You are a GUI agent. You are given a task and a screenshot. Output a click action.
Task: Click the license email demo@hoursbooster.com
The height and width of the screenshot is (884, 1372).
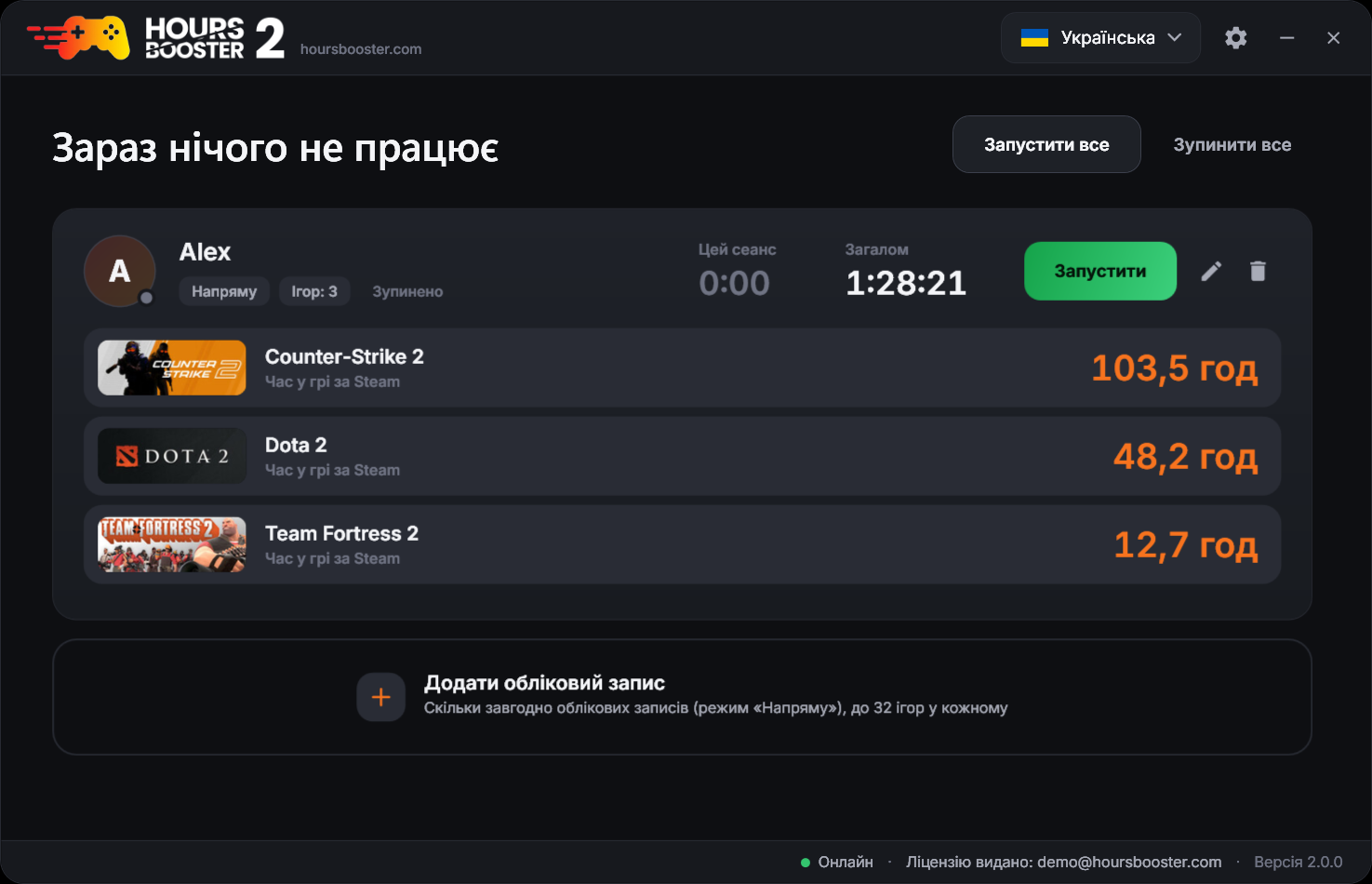point(1129,863)
